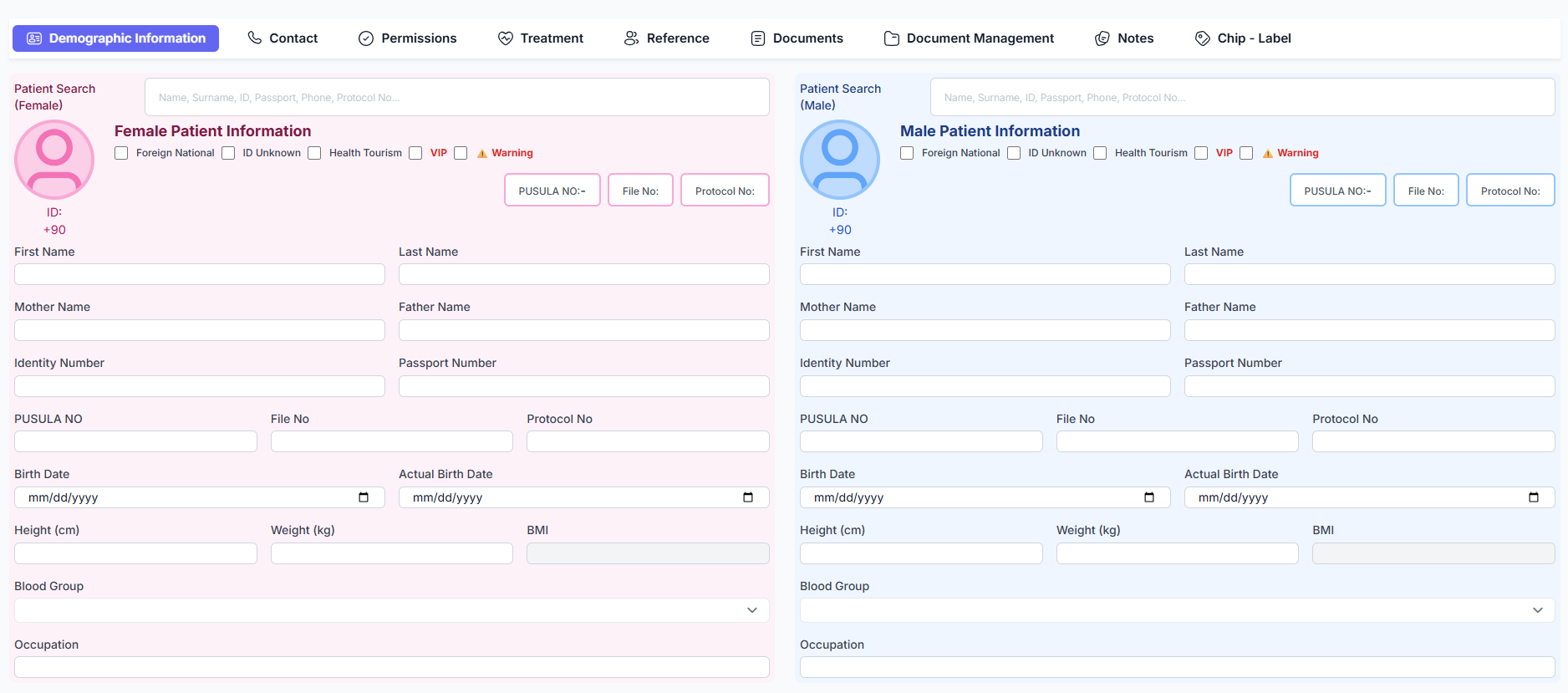Mark male patient as VIP

coord(1201,153)
